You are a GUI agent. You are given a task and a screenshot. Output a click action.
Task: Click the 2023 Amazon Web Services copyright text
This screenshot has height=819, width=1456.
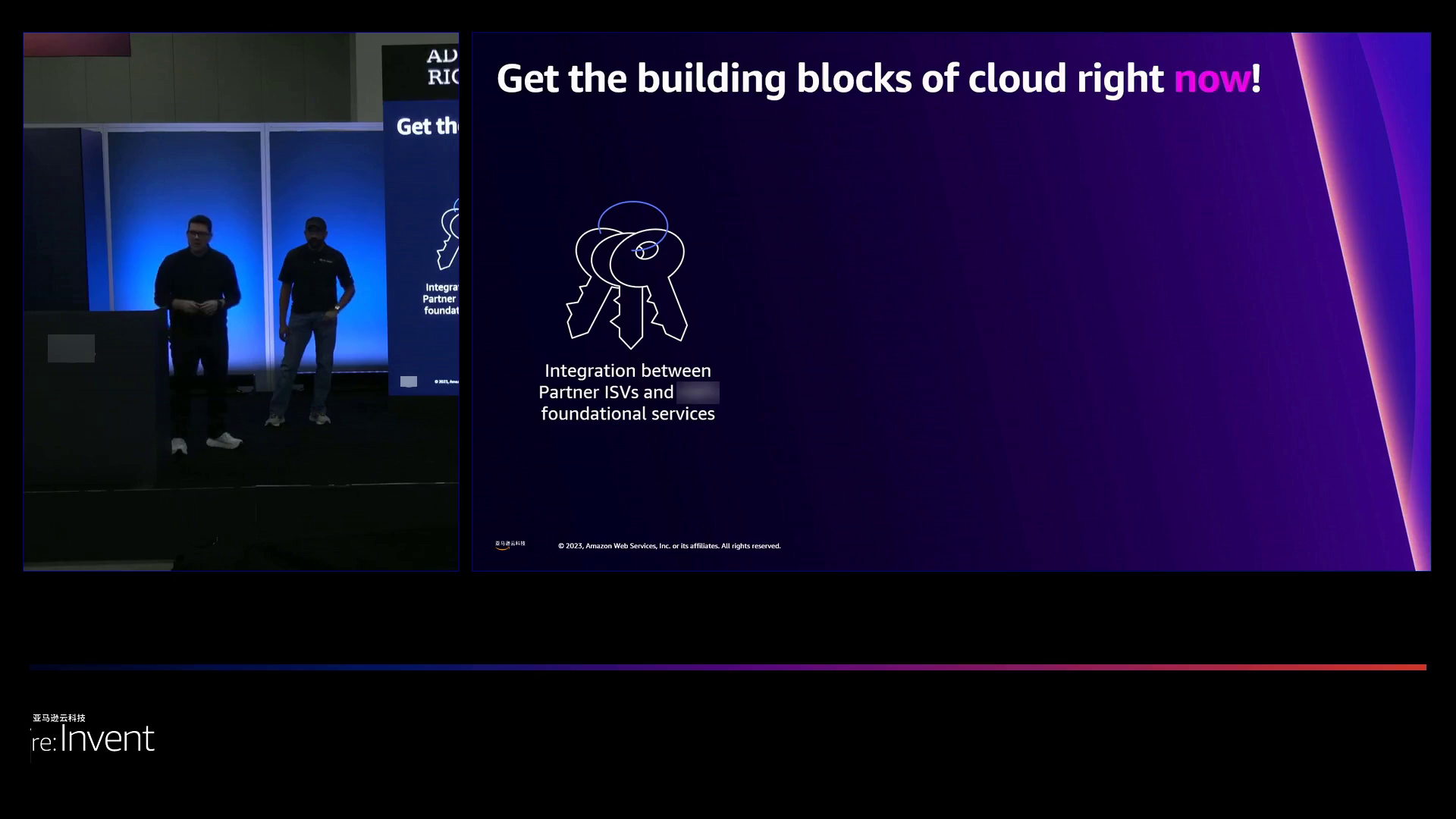(670, 546)
